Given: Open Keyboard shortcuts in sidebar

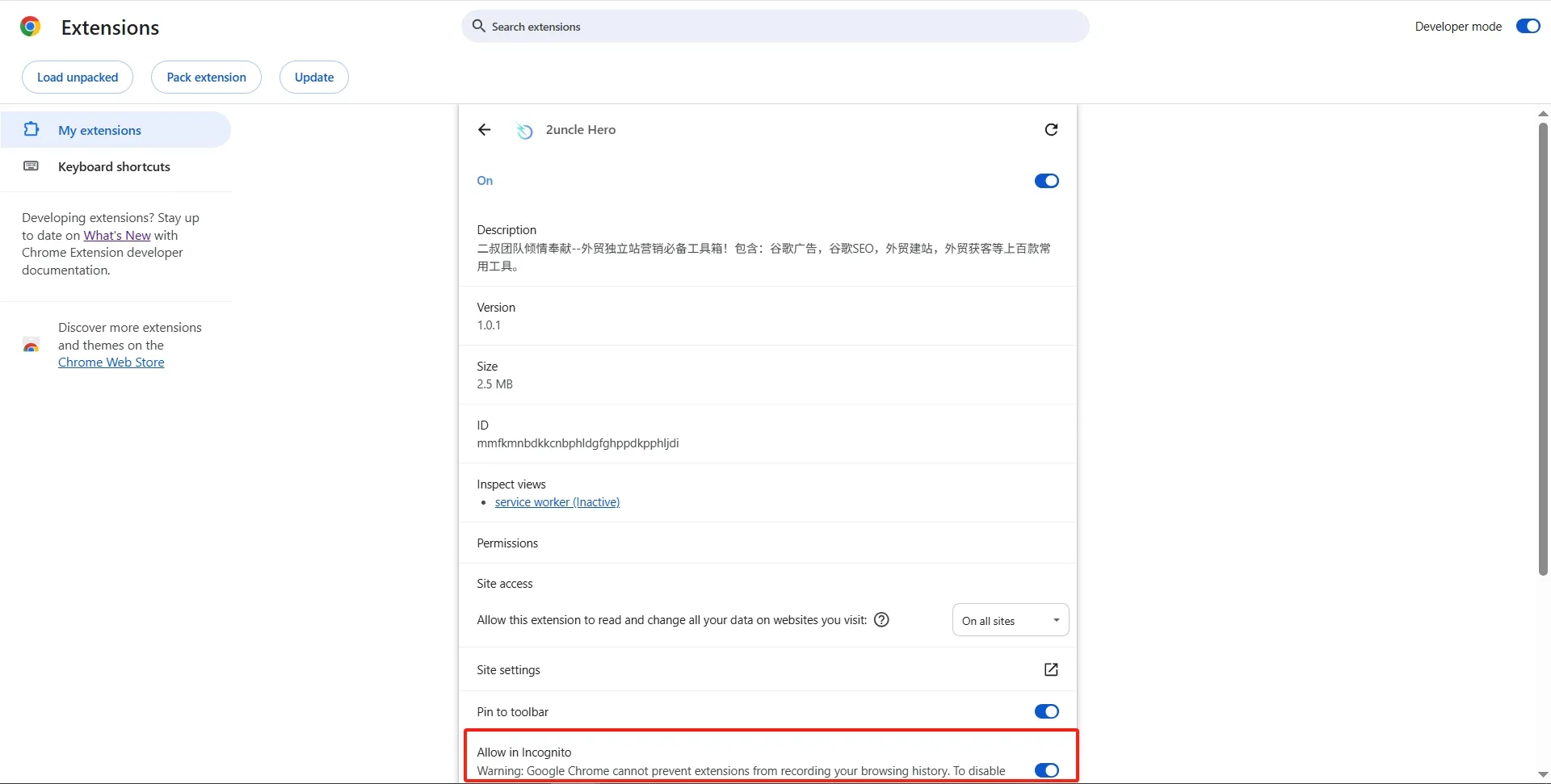Looking at the screenshot, I should (x=116, y=167).
